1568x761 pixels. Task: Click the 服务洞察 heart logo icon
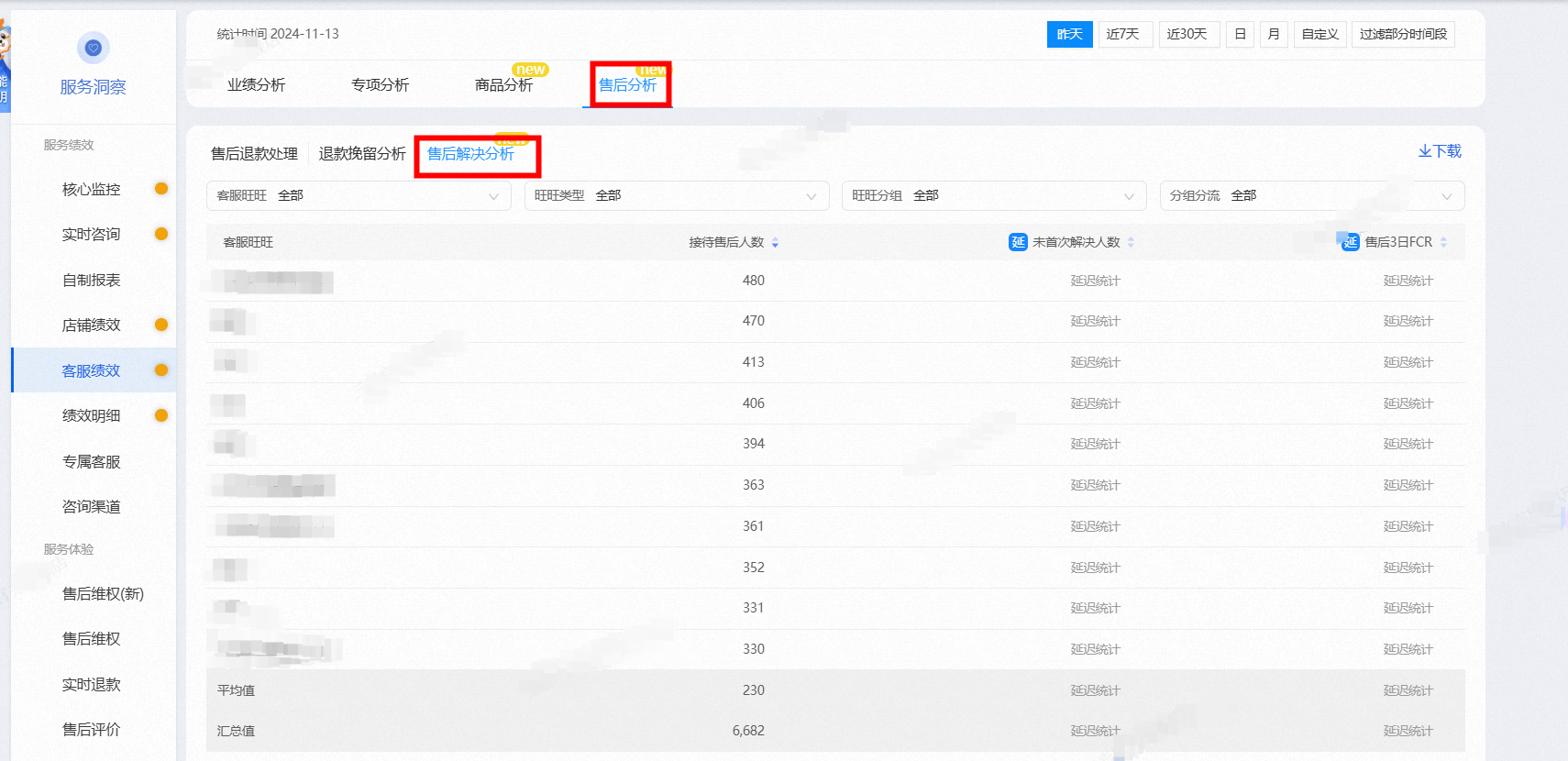93,48
